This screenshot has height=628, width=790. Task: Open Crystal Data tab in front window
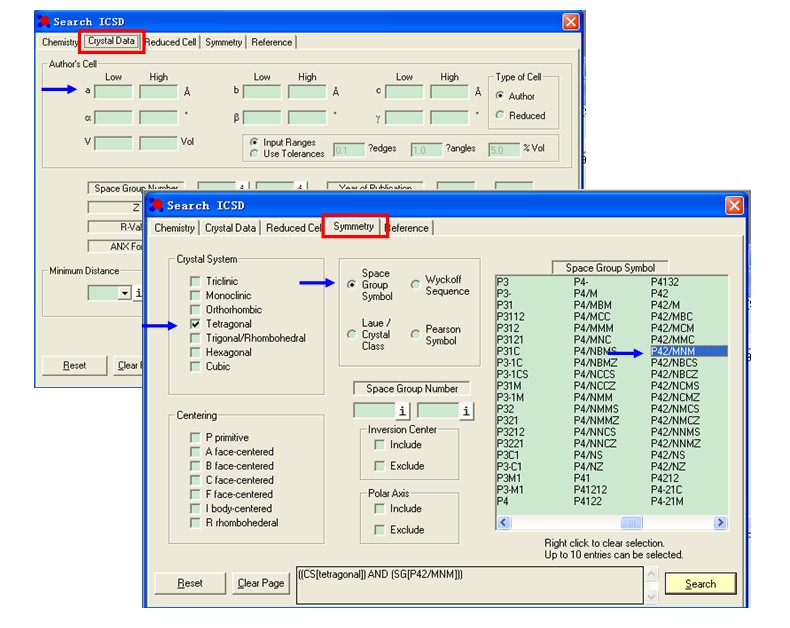pos(230,228)
